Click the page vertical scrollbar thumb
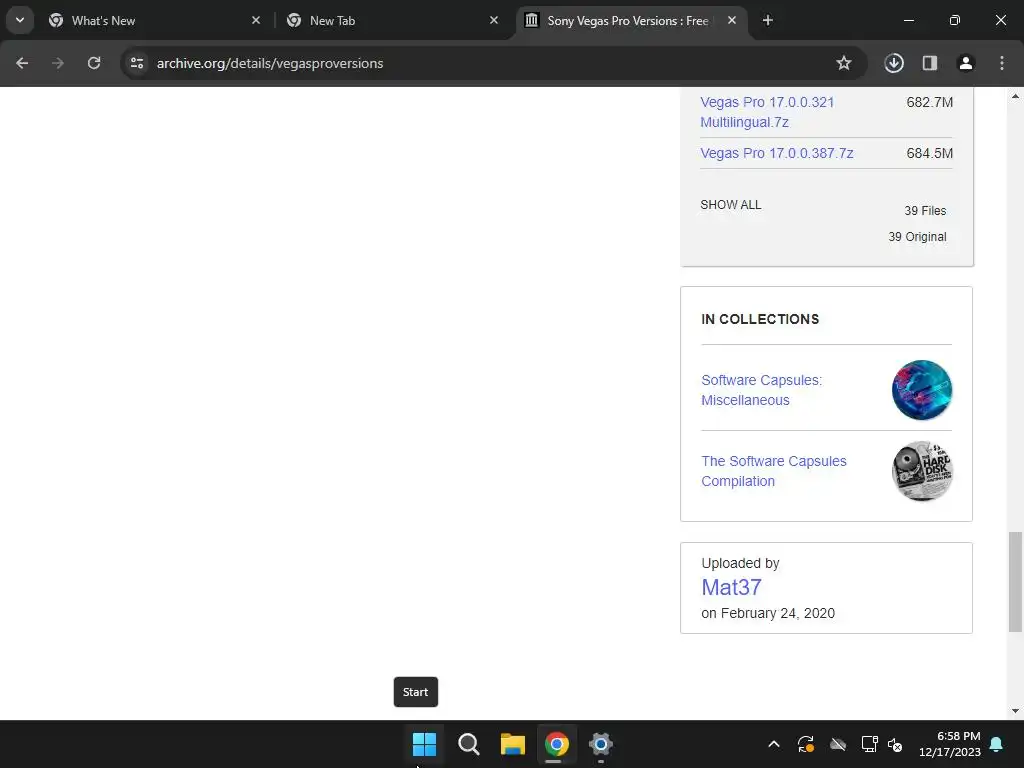Image resolution: width=1024 pixels, height=768 pixels. (x=1015, y=582)
